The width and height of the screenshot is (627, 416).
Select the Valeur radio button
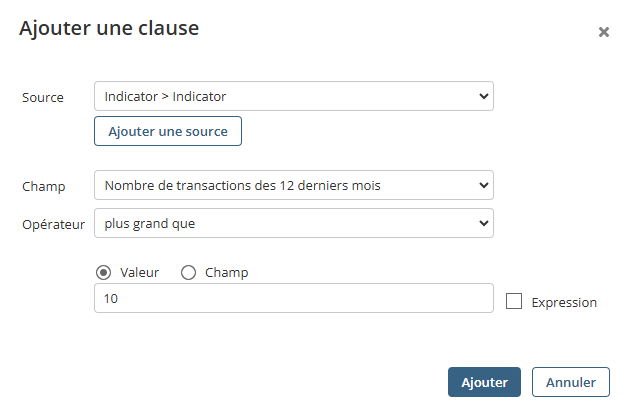(104, 273)
